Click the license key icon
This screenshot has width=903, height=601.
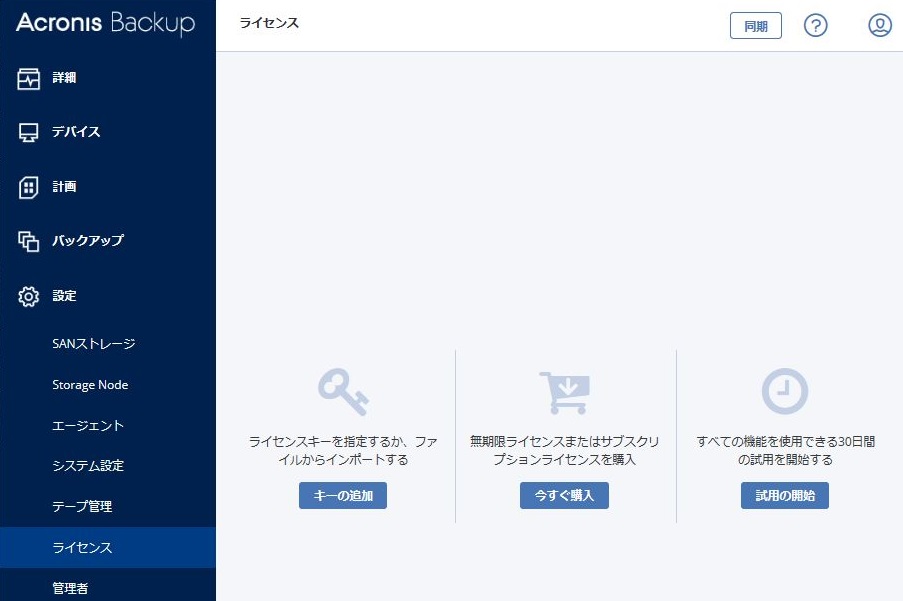pos(343,391)
